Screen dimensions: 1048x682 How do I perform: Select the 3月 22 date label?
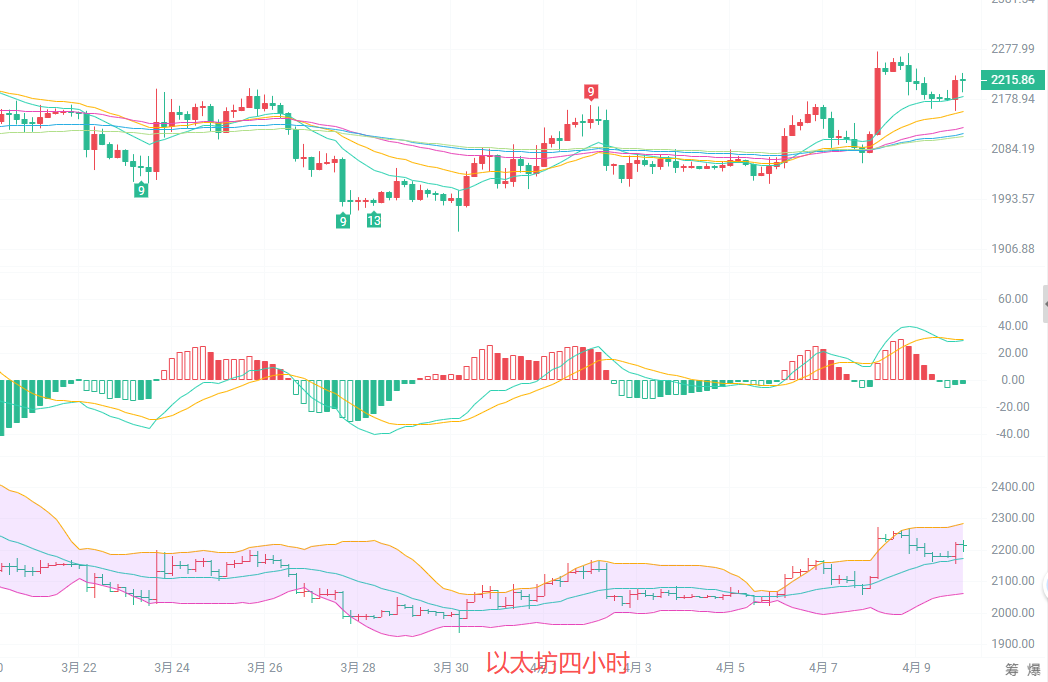pyautogui.click(x=77, y=667)
